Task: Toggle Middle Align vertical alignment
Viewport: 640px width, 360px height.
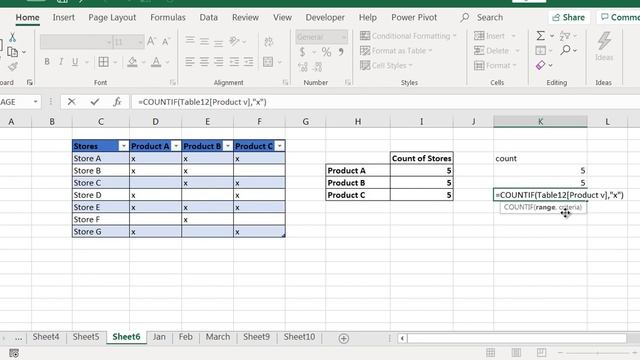Action: pos(204,41)
